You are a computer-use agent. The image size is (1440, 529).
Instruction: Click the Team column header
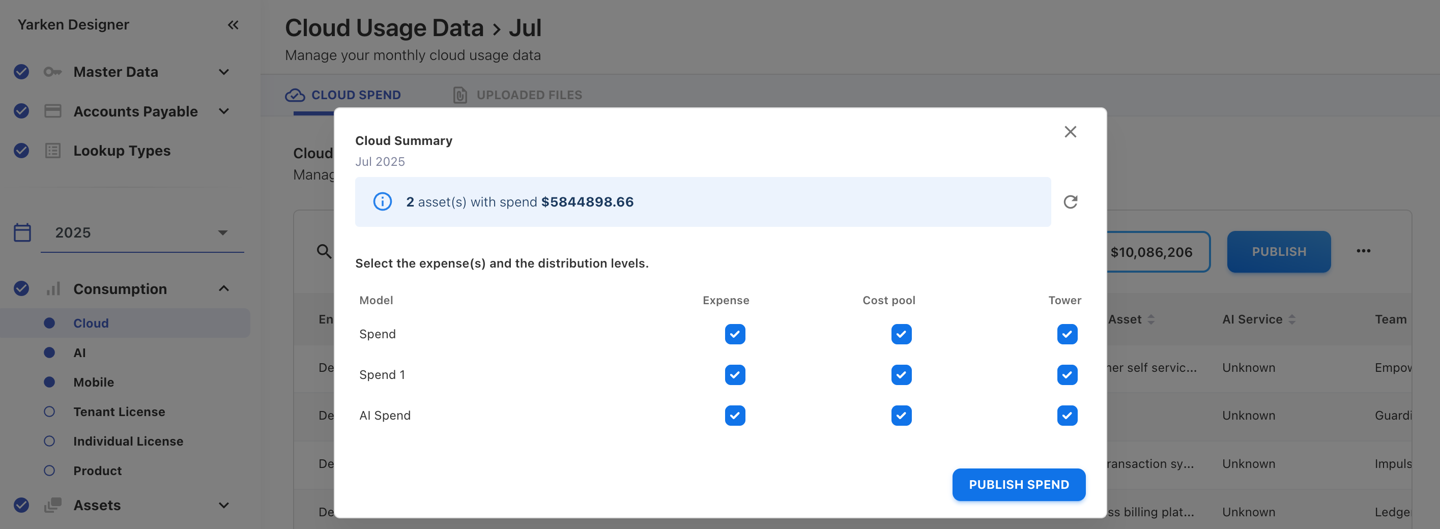[1391, 320]
